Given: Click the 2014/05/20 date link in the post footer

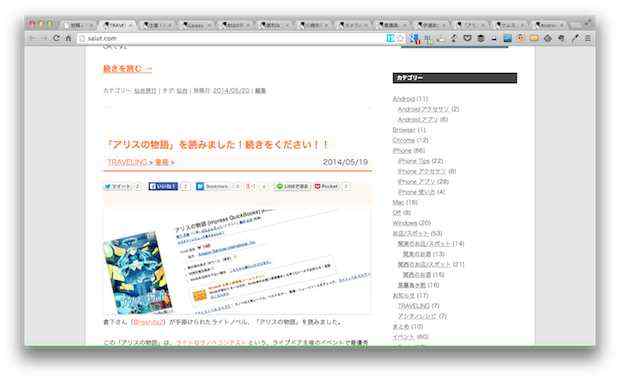Looking at the screenshot, I should click(231, 91).
